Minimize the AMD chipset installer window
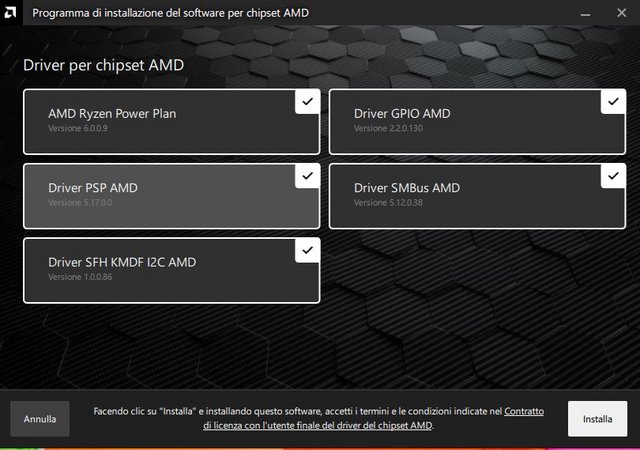This screenshot has height=450, width=640. pos(585,13)
